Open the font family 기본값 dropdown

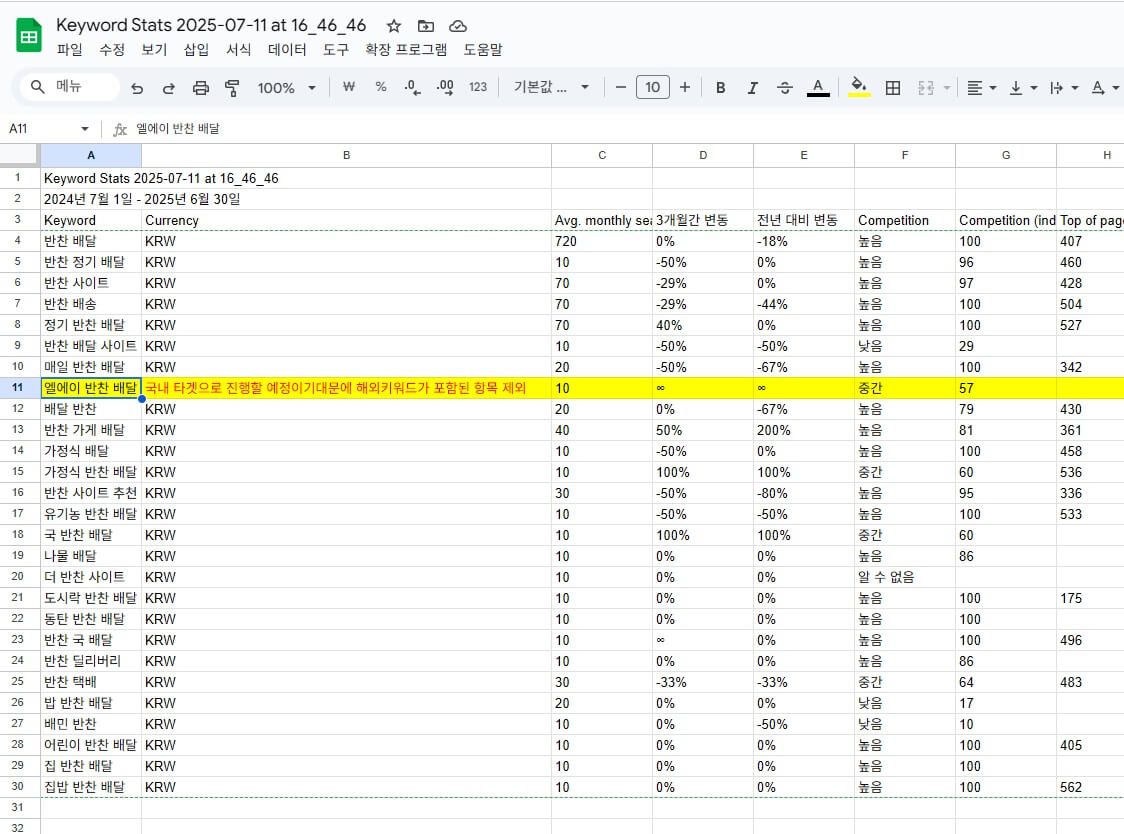(x=551, y=87)
